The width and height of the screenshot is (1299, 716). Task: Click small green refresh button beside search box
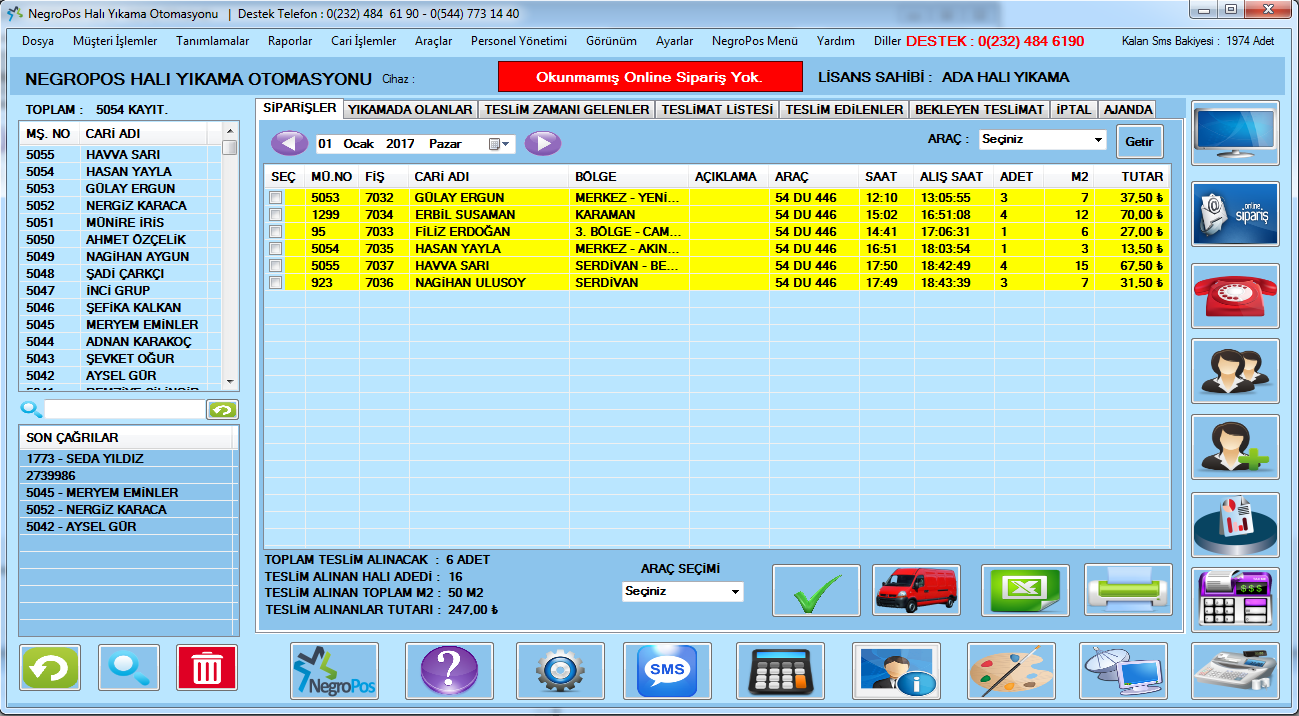pos(221,410)
